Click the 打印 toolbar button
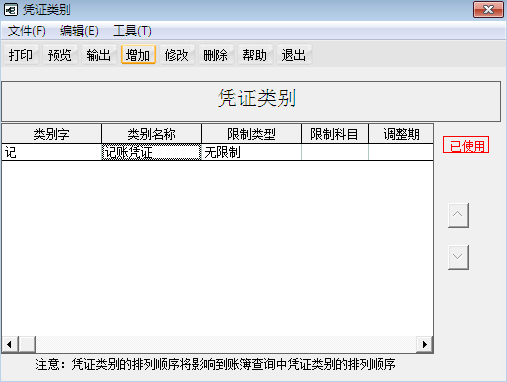507x382 pixels. pos(21,55)
